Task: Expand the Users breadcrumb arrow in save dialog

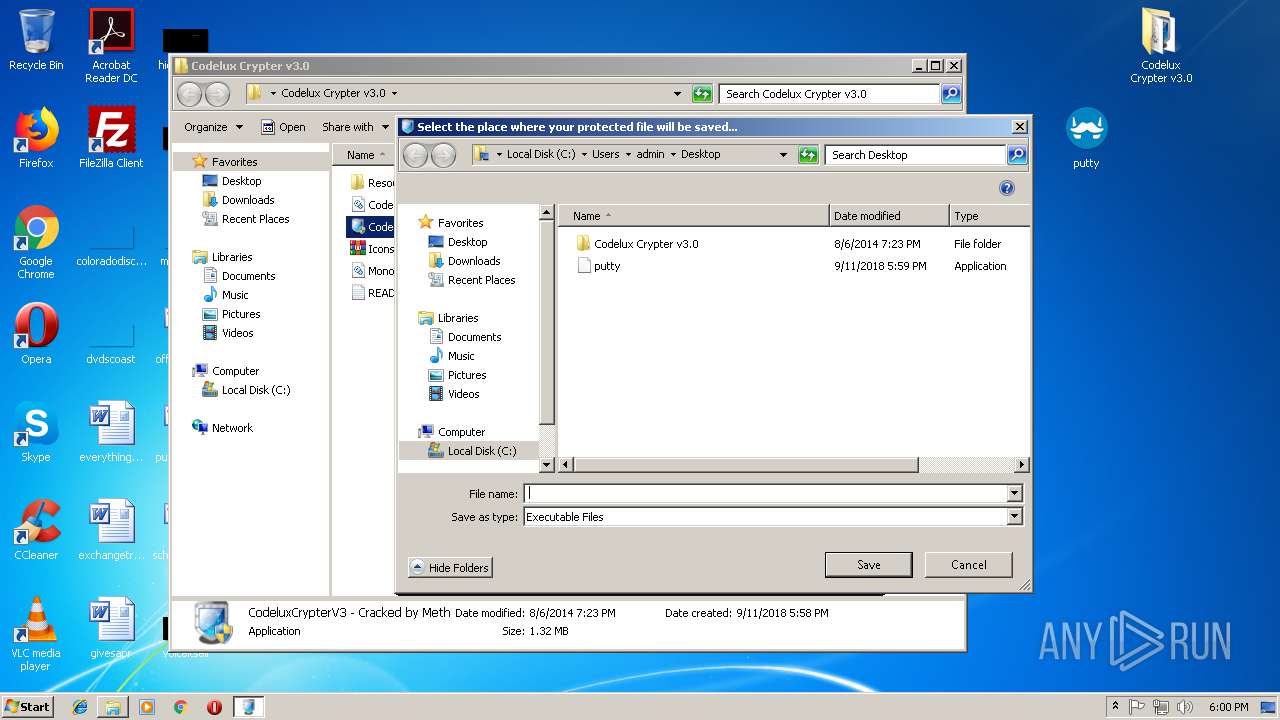Action: (627, 155)
